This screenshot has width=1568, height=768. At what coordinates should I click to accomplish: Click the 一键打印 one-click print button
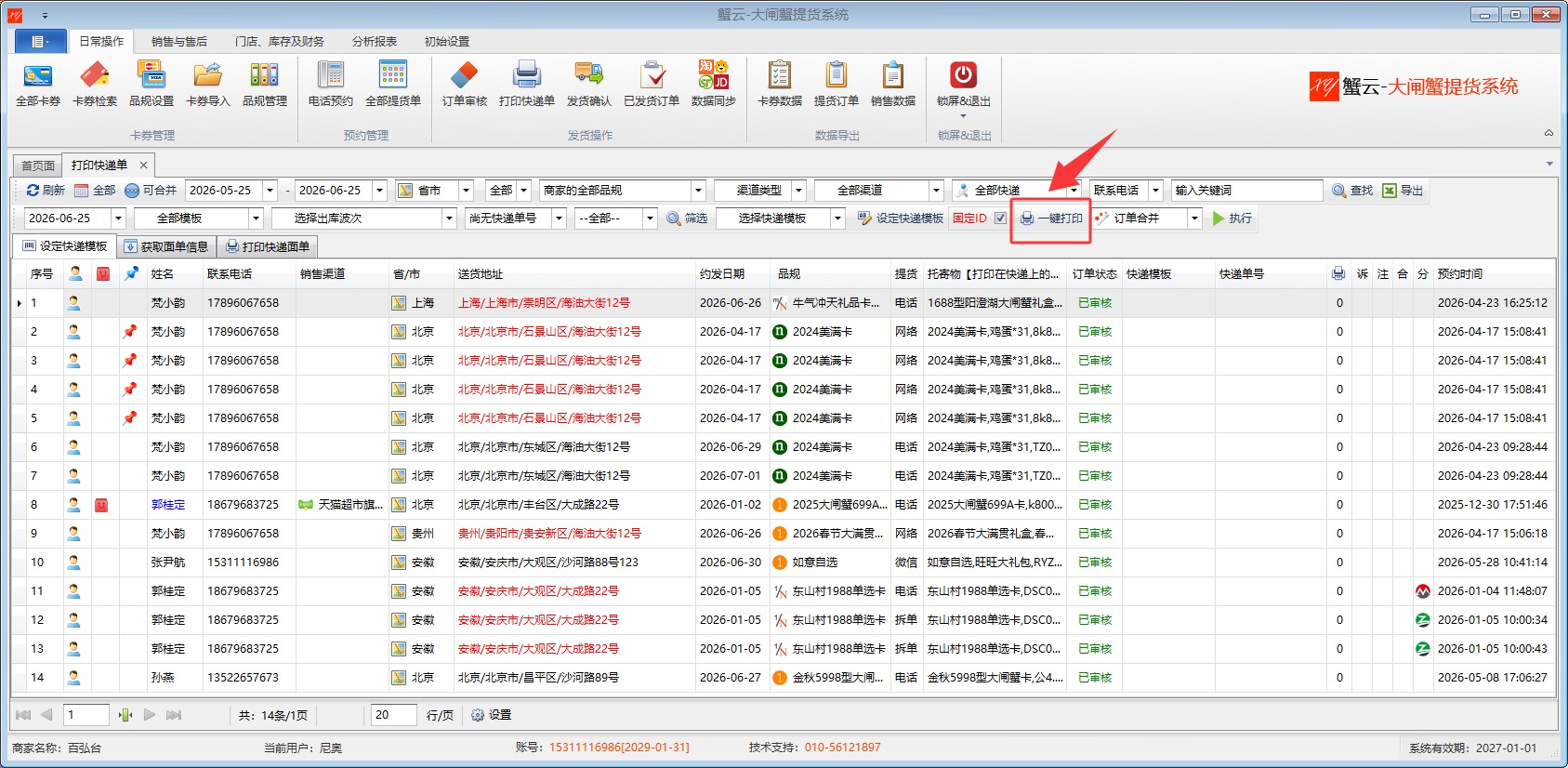click(1051, 218)
